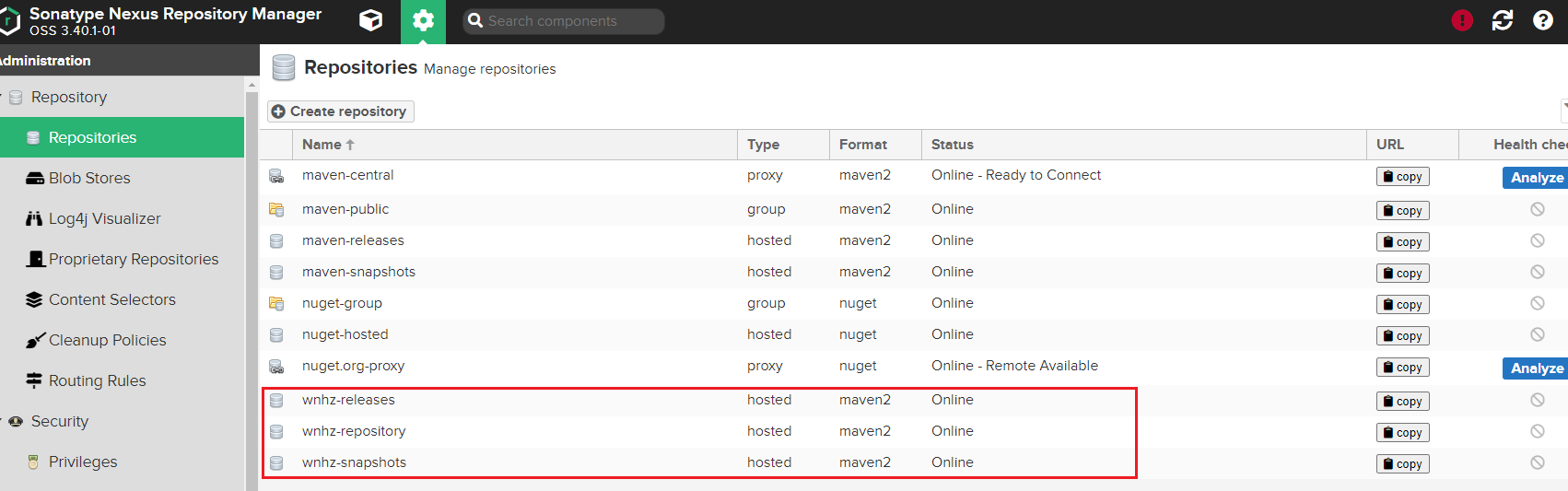Click the health check unavailable icon for maven-public
Image resolution: width=1568 pixels, height=491 pixels.
coord(1538,209)
